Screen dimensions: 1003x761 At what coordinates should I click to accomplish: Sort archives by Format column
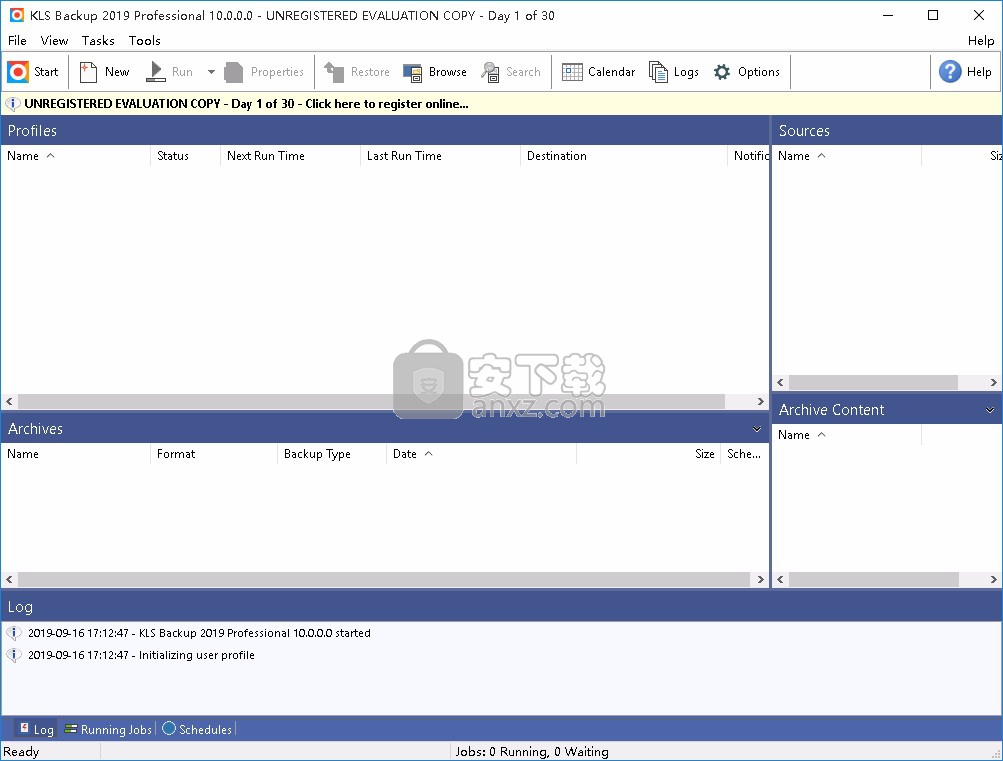pos(214,453)
